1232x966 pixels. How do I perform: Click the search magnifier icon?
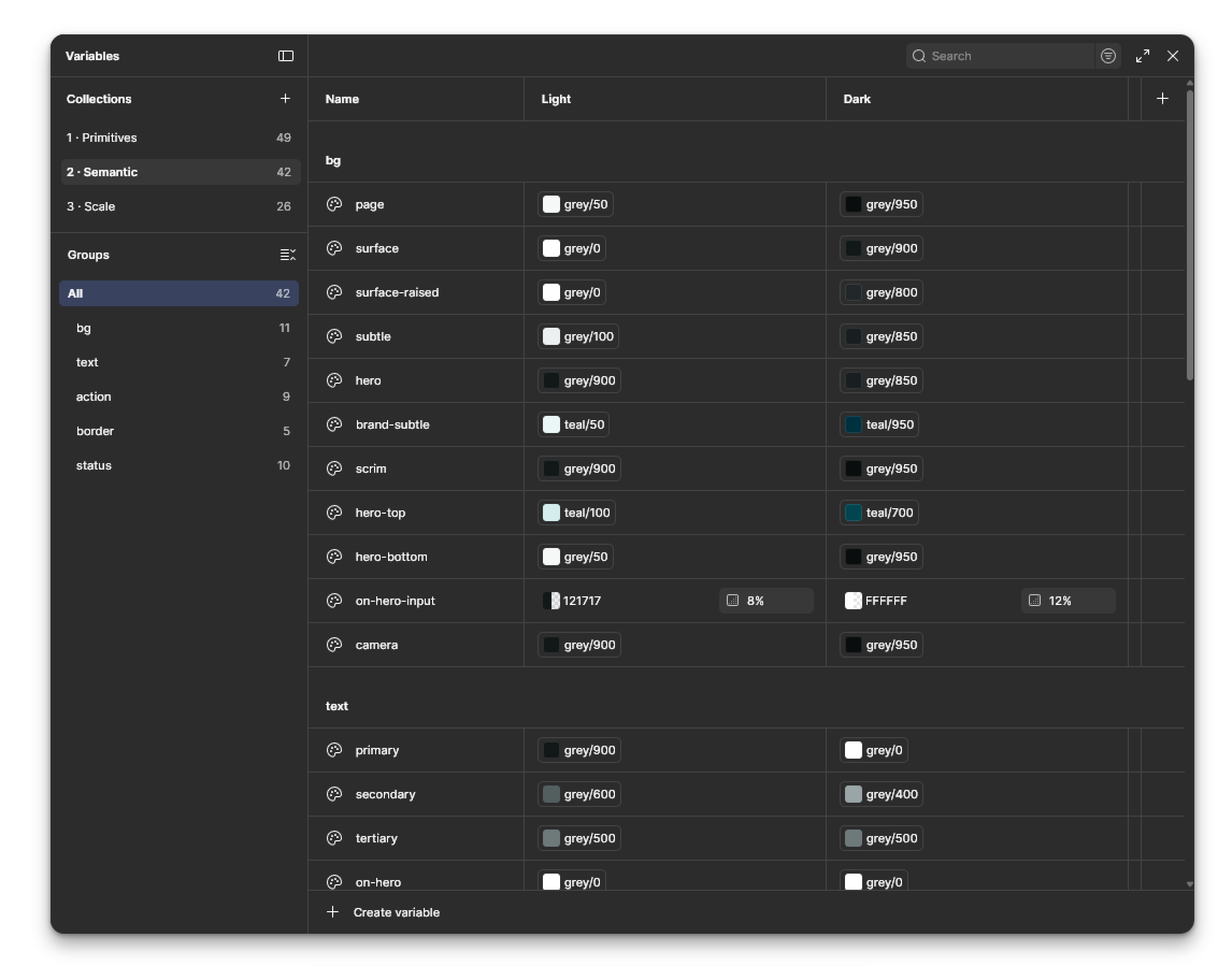pos(919,56)
